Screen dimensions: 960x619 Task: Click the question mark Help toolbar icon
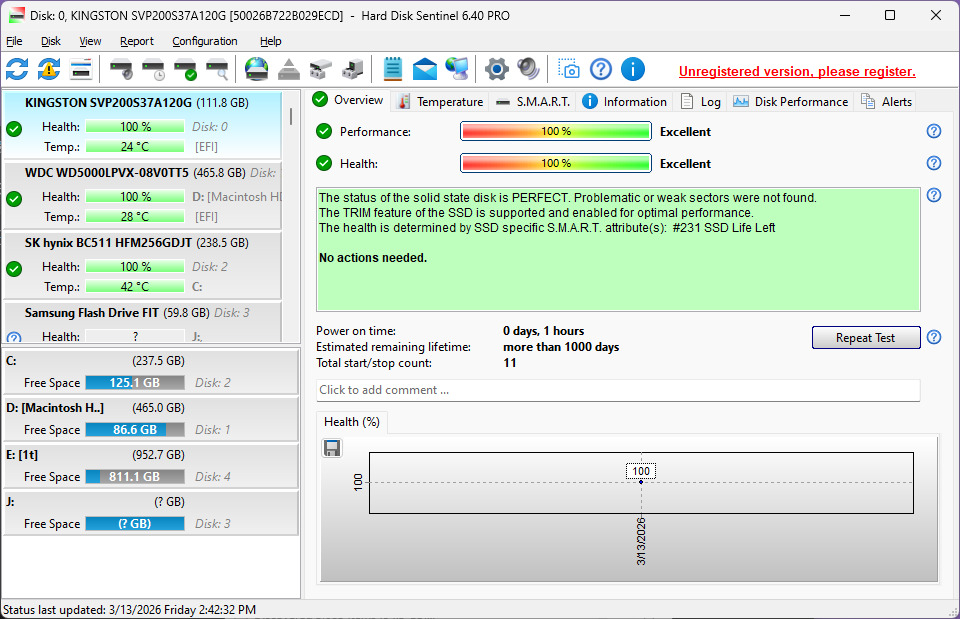point(601,69)
